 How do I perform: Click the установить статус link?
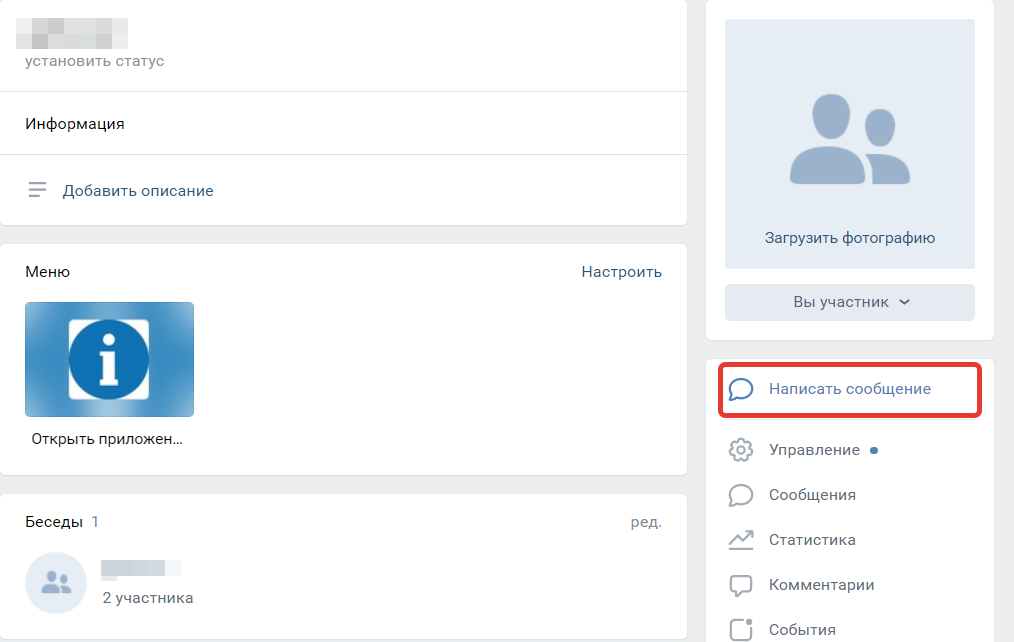[x=95, y=61]
